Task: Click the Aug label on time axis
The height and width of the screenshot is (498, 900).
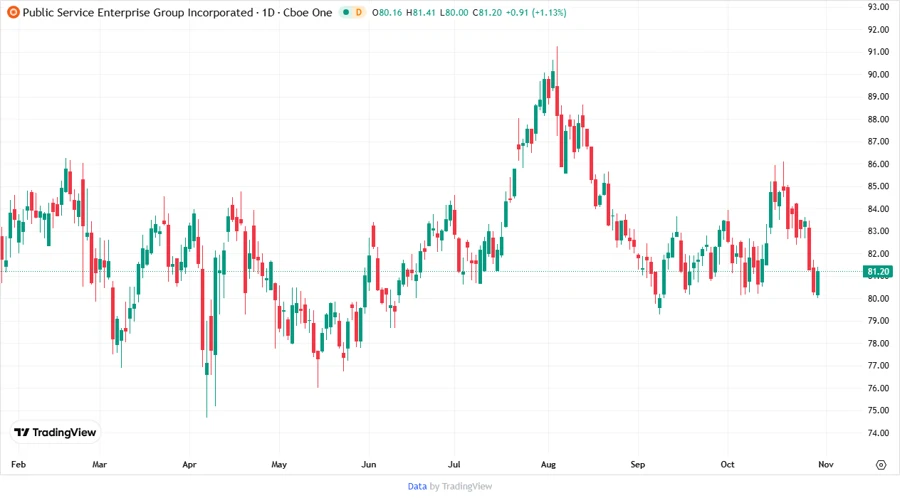Action: [548, 464]
